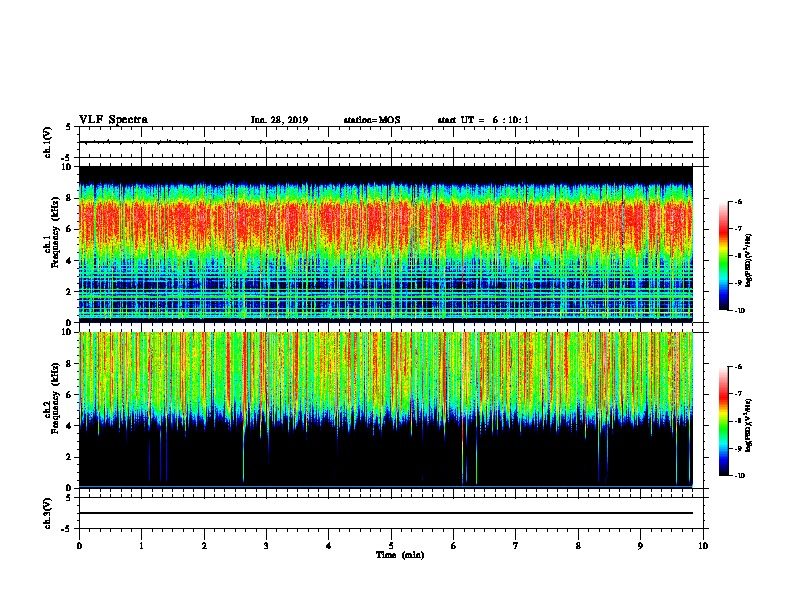Click the ch.1 color bar unit label

[x=749, y=260]
